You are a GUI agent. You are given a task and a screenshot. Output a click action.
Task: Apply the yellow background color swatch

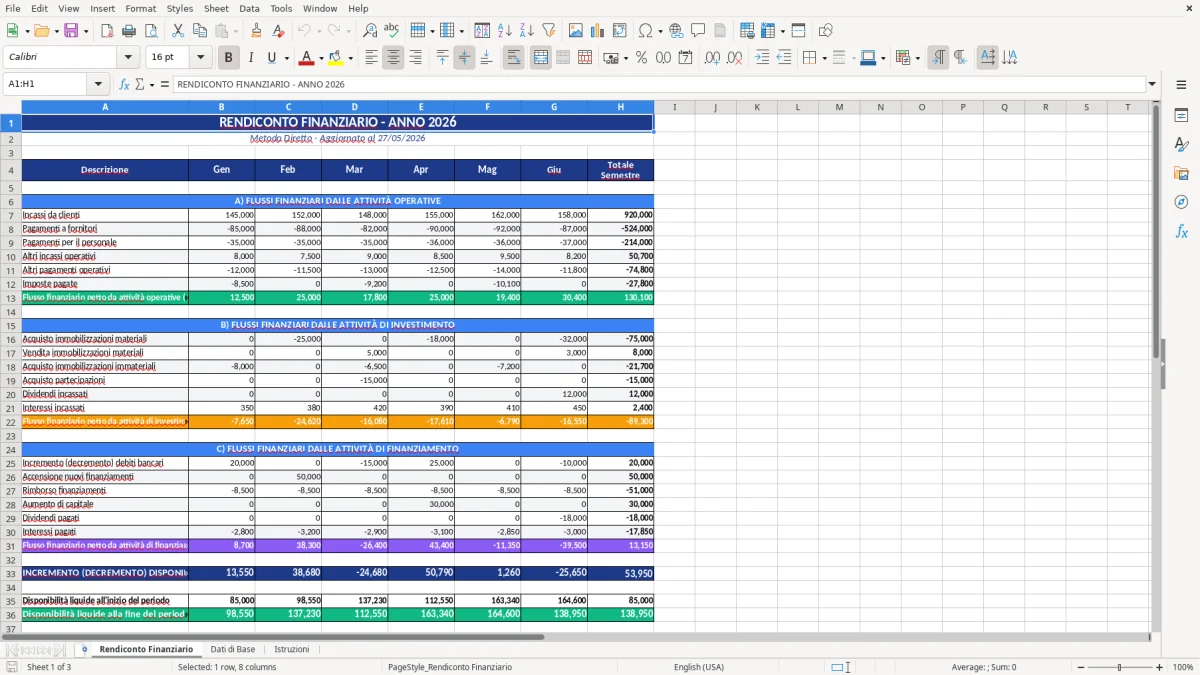tap(337, 58)
